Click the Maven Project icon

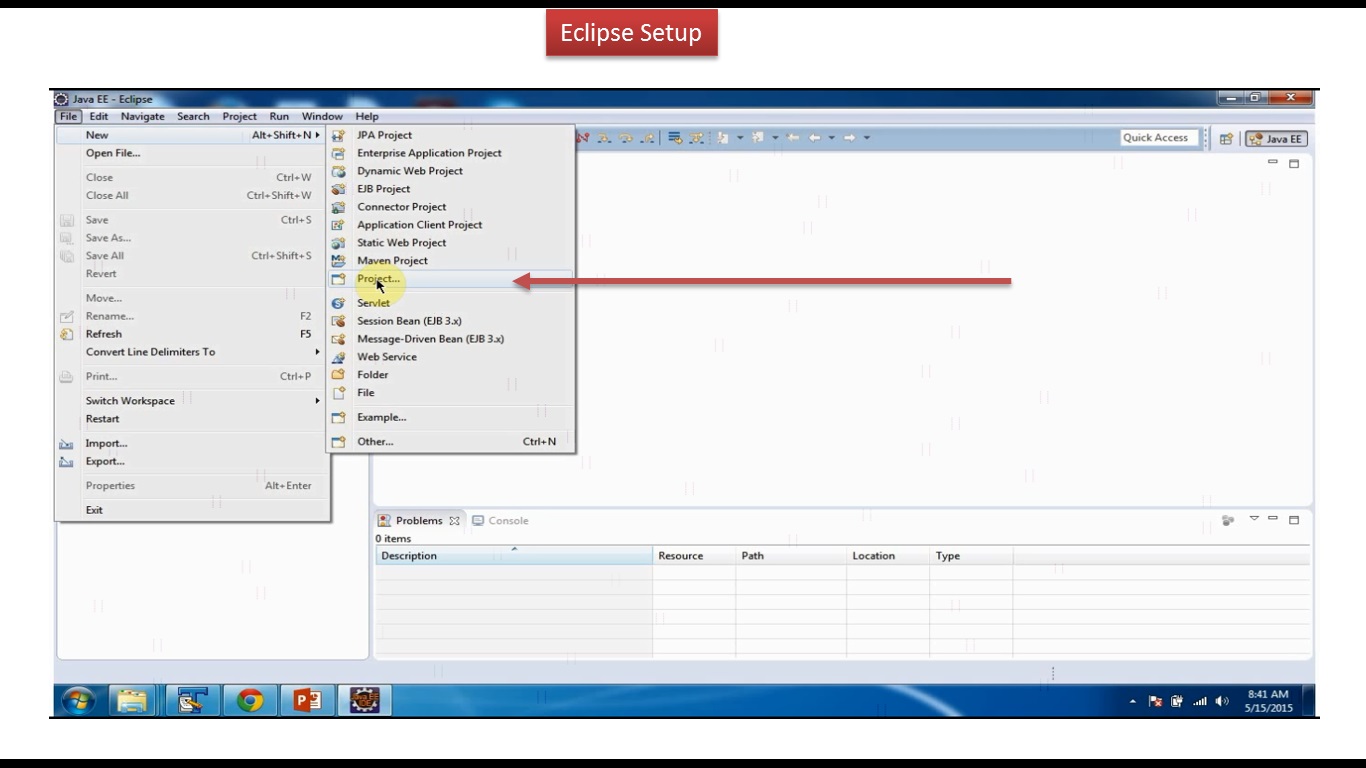(x=338, y=261)
